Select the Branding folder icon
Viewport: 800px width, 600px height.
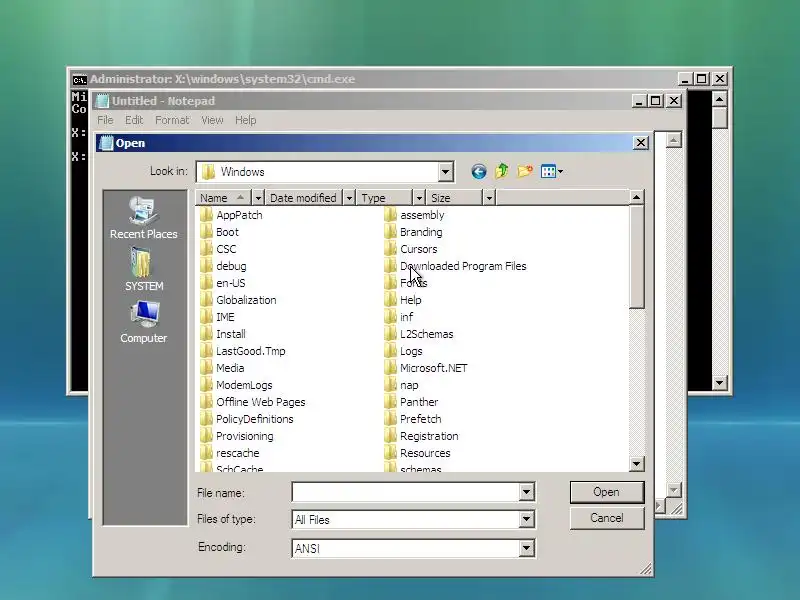390,232
